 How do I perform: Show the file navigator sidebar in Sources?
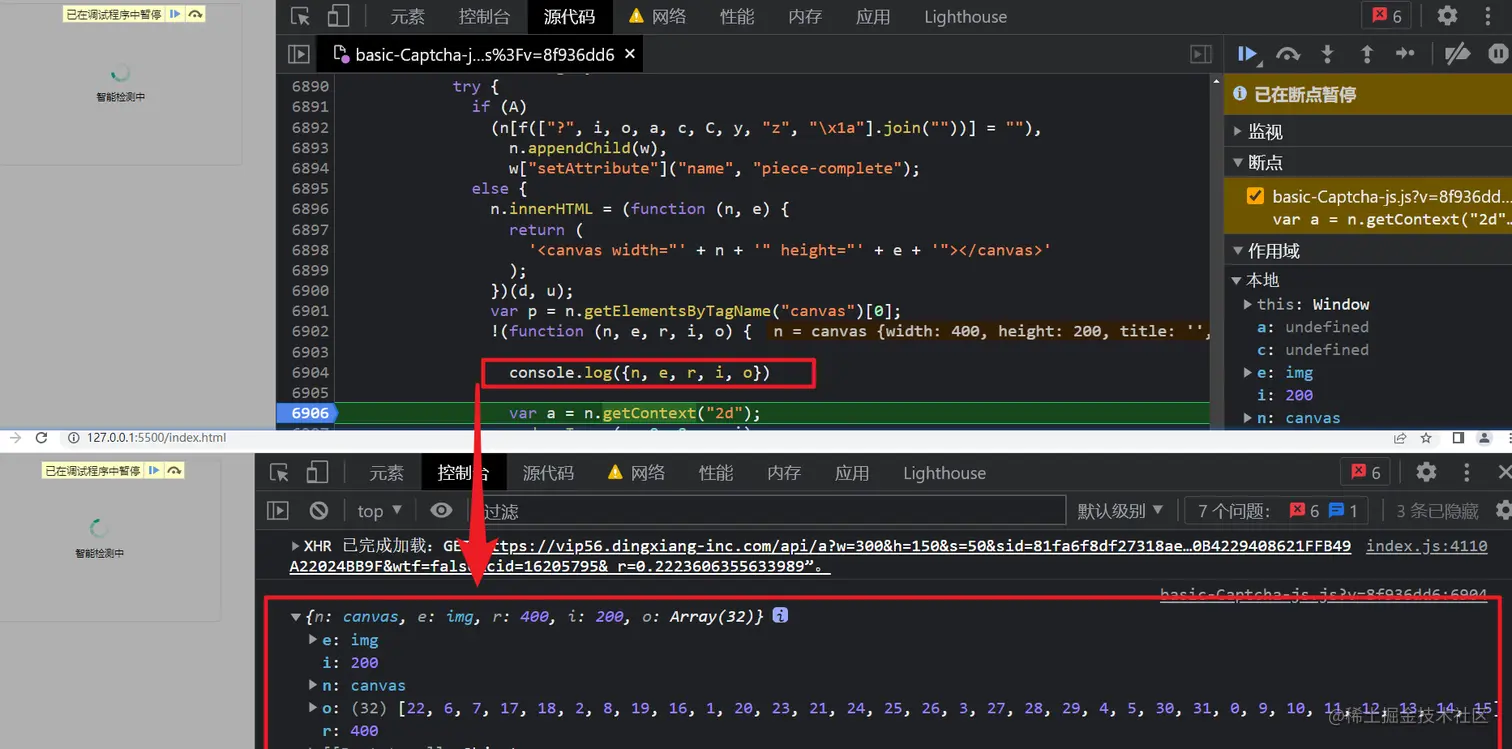[299, 55]
